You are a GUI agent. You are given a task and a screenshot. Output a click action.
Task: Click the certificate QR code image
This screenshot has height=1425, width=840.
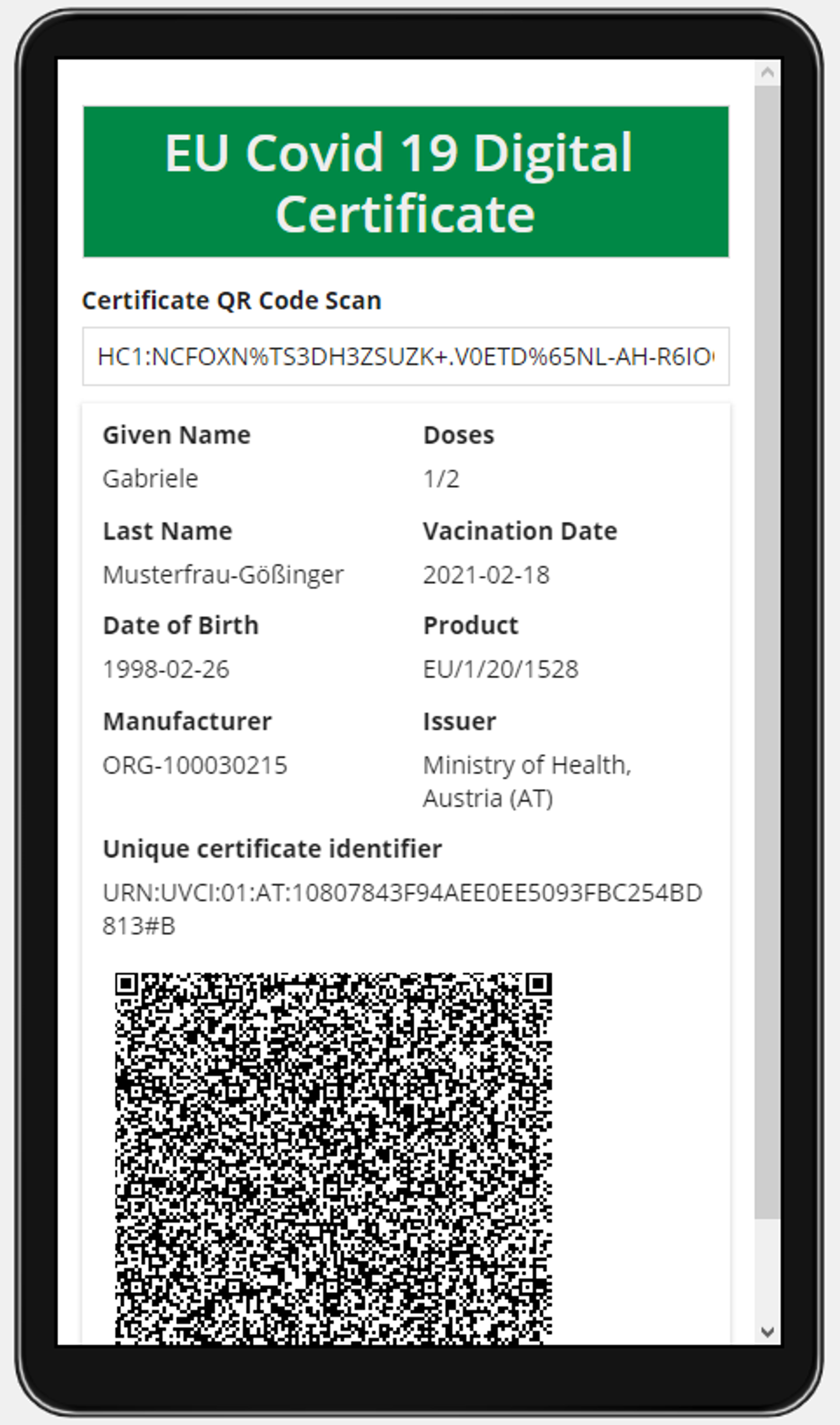click(333, 1159)
